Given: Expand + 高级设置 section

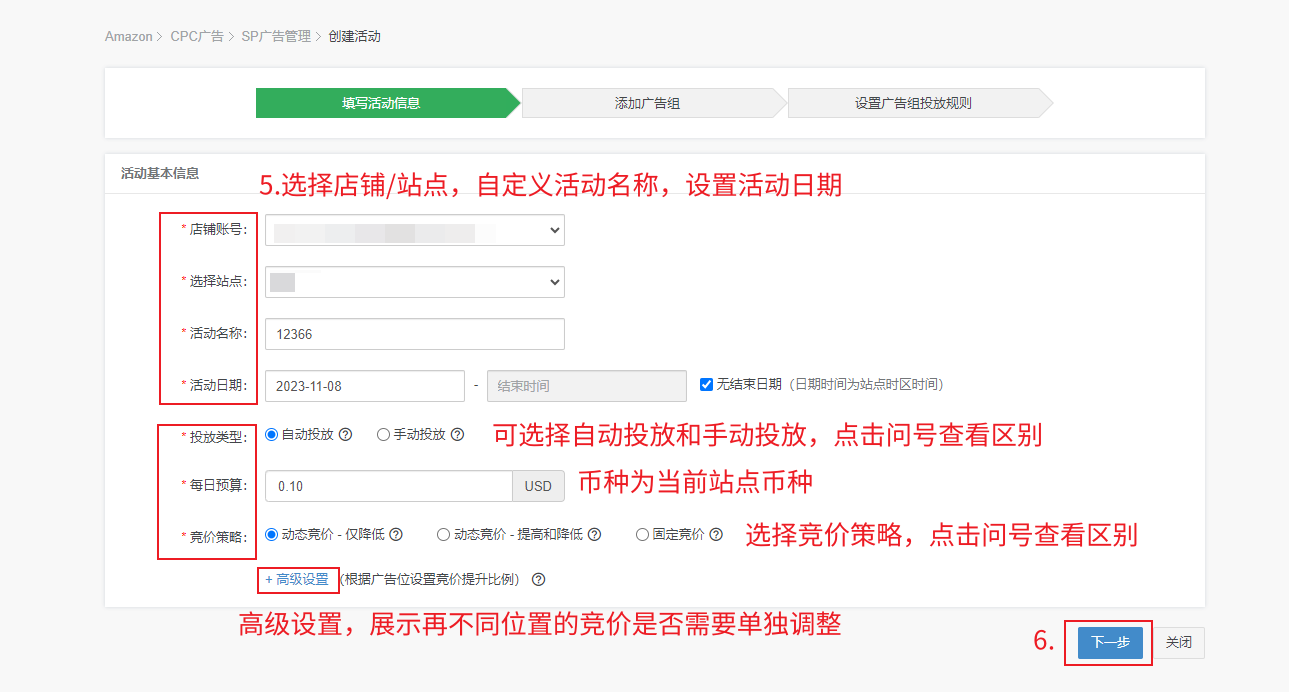Looking at the screenshot, I should [x=297, y=580].
